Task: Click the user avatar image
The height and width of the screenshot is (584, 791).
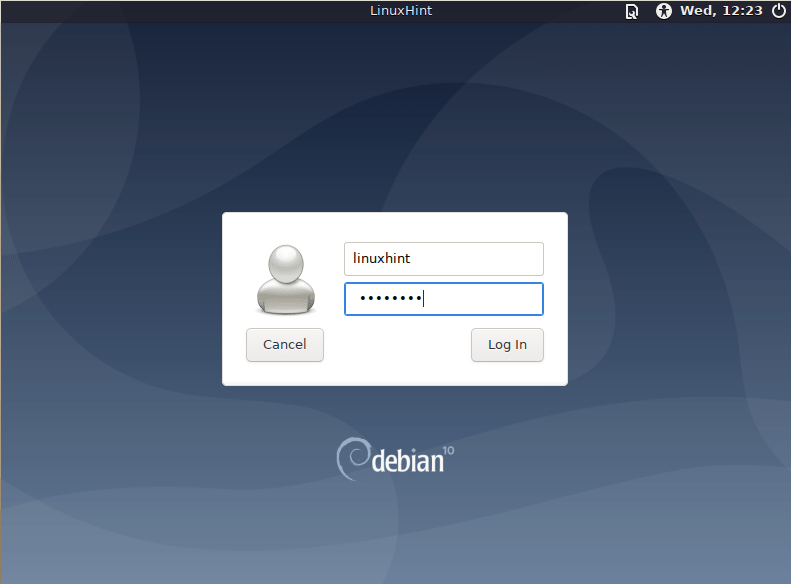Action: click(286, 280)
